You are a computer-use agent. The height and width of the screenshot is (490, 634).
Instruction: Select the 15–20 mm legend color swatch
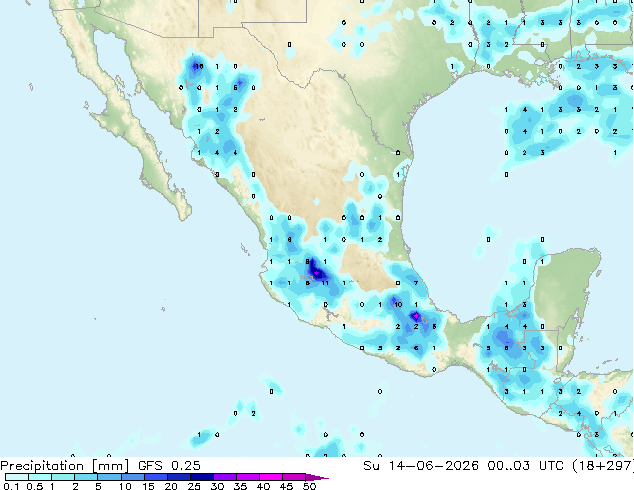coord(156,477)
